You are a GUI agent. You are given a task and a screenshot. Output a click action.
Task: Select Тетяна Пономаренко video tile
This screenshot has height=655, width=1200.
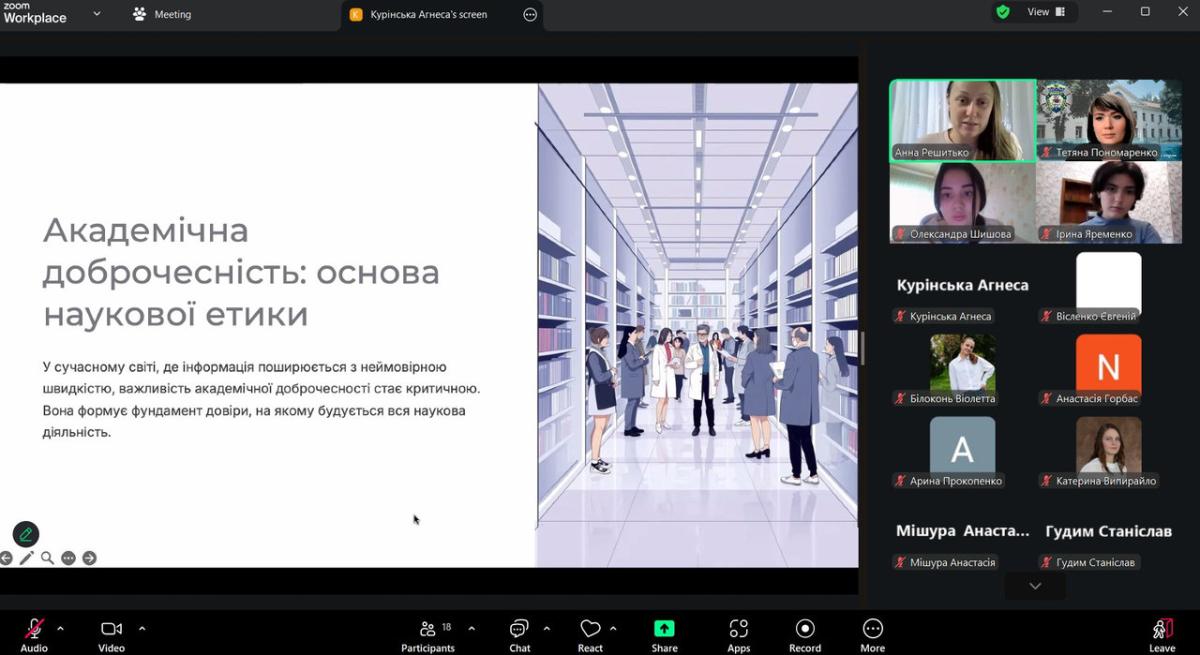(x=1109, y=121)
